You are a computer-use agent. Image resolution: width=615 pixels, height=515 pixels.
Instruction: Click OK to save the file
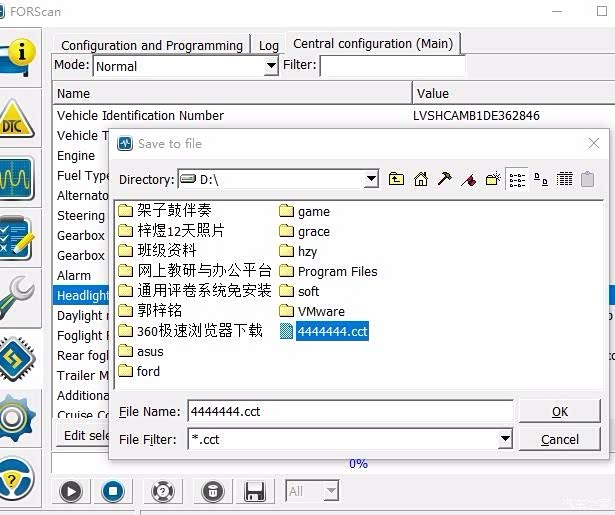(559, 411)
